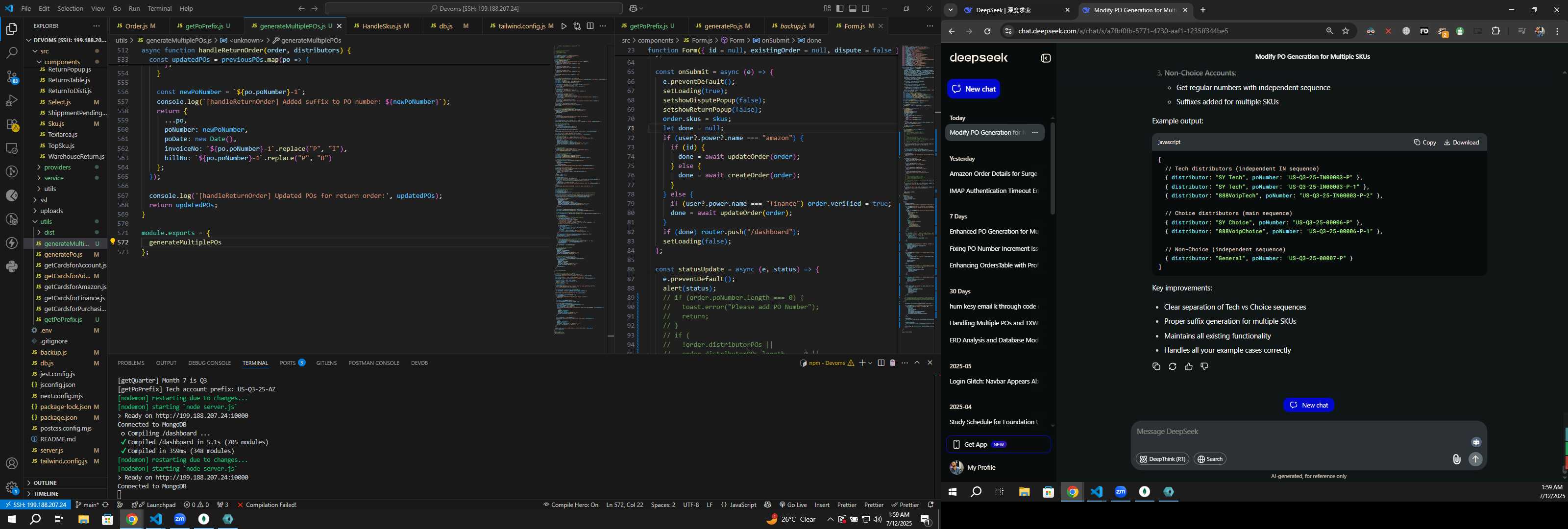Click Copy in the javascript code block header
Screen dimensions: 1568x529
point(1424,143)
